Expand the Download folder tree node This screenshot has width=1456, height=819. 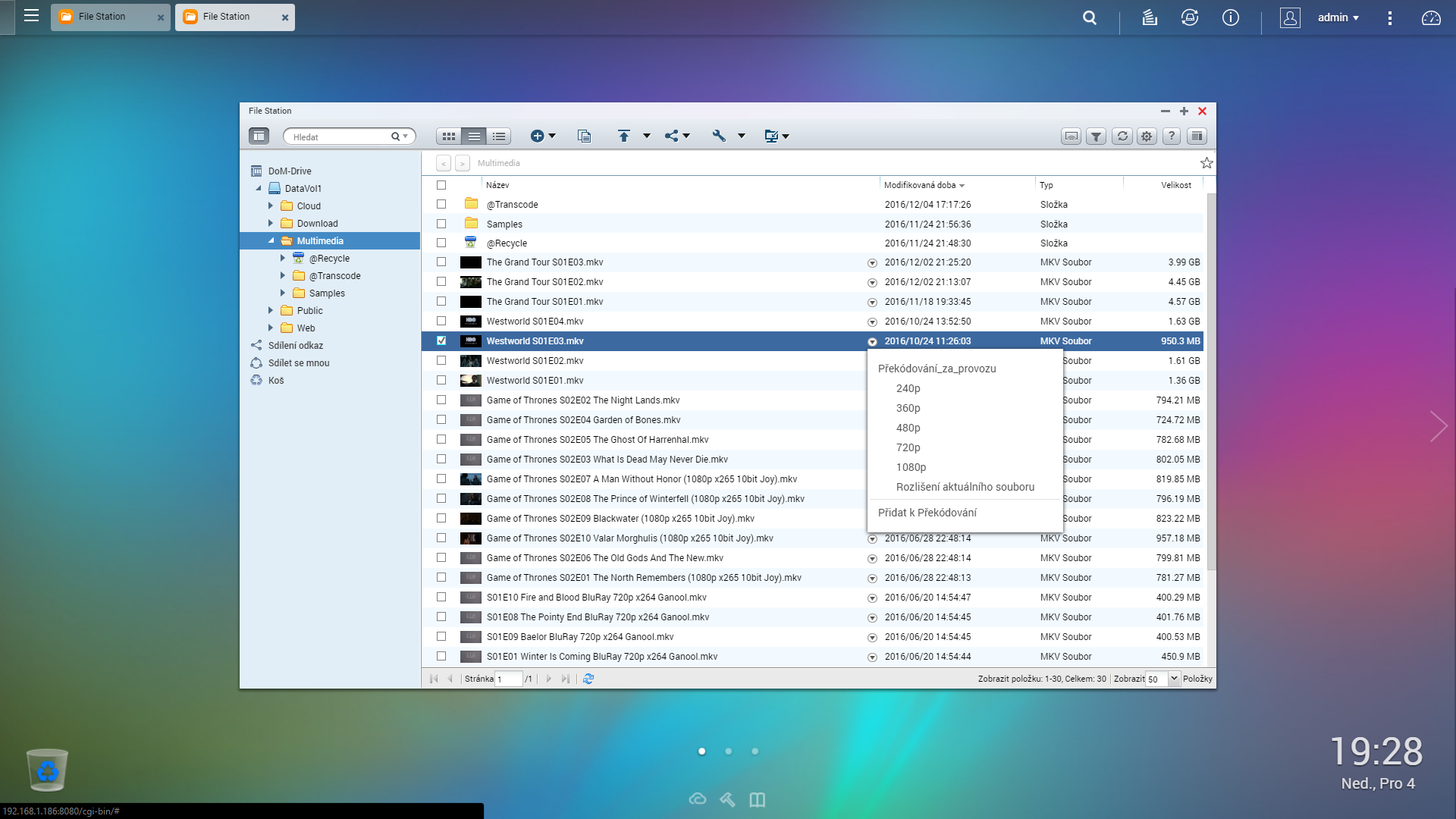[271, 224]
